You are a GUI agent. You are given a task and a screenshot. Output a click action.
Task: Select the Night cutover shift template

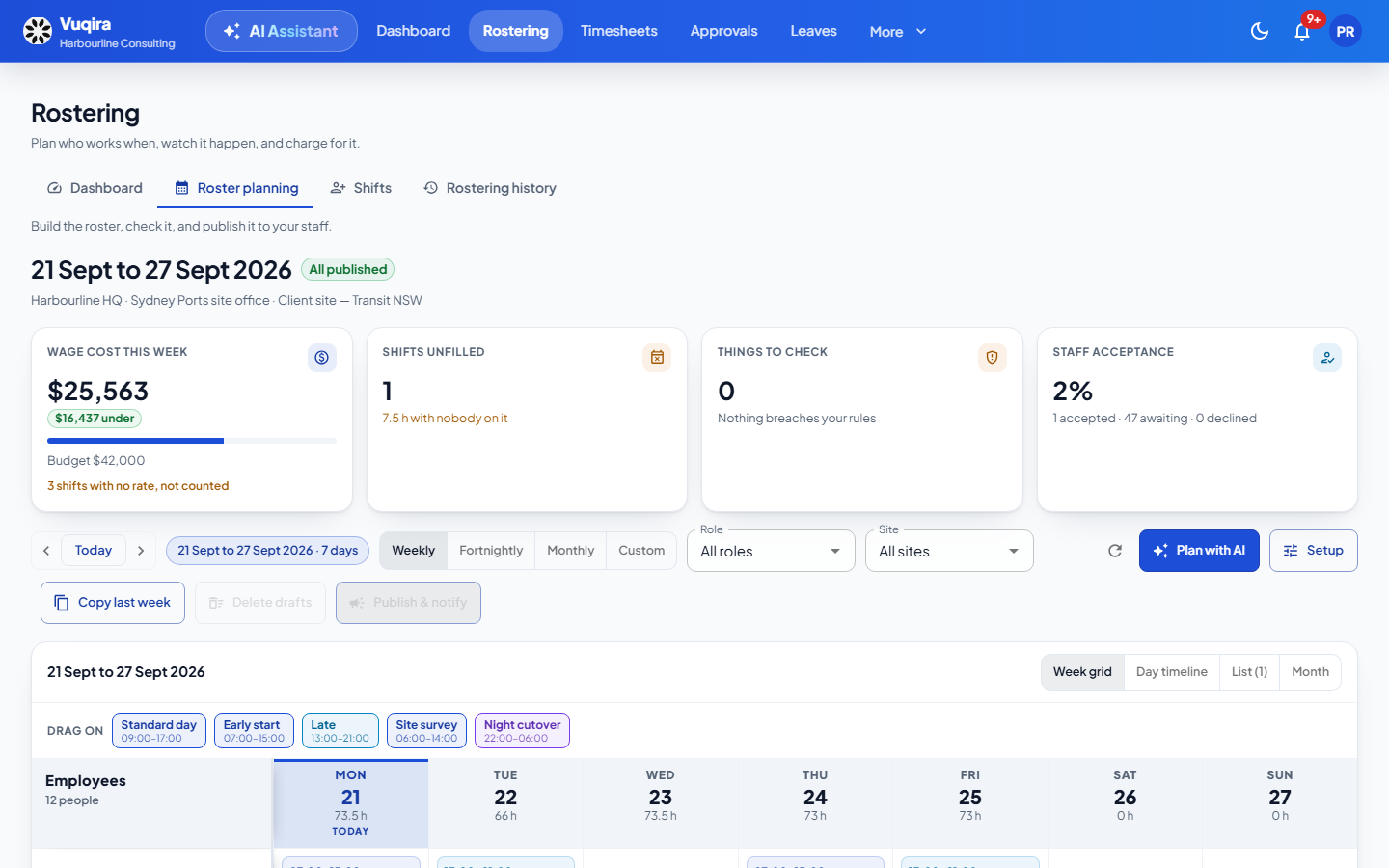522,731
